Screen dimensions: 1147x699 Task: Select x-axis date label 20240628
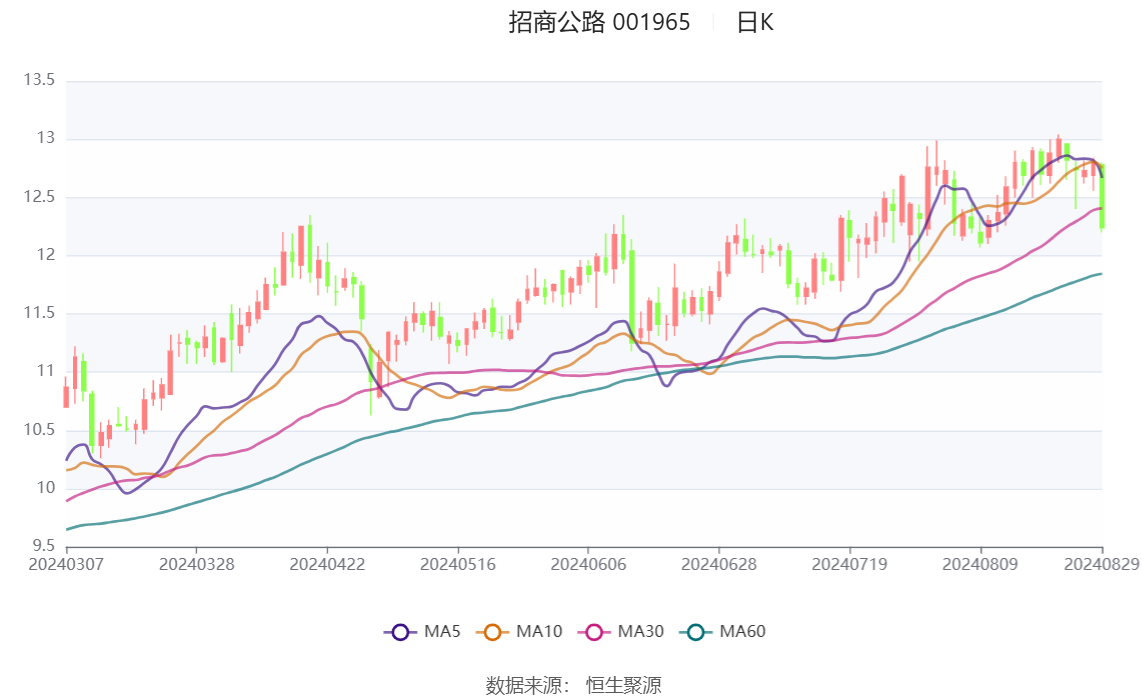(719, 564)
